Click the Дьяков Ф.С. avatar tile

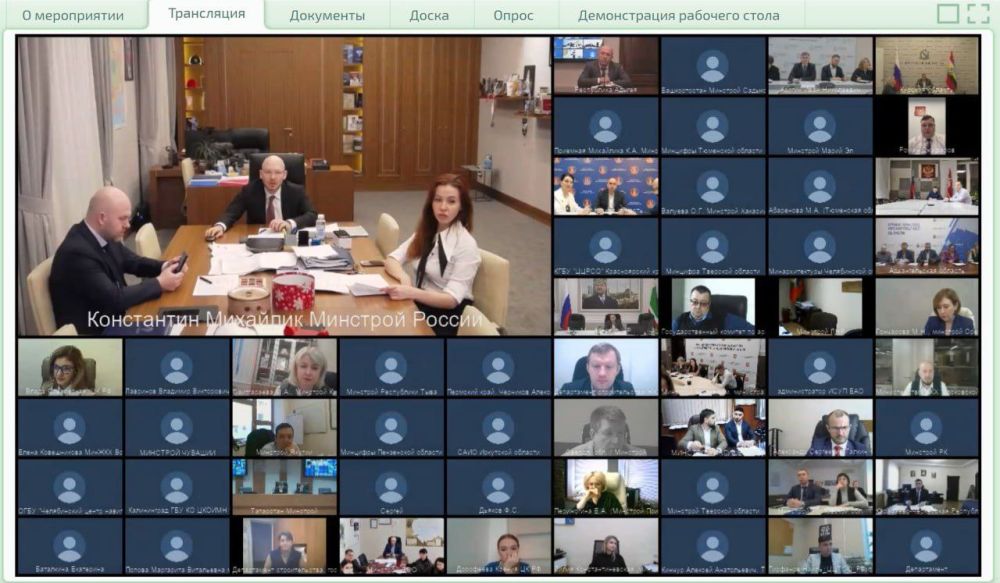point(497,487)
